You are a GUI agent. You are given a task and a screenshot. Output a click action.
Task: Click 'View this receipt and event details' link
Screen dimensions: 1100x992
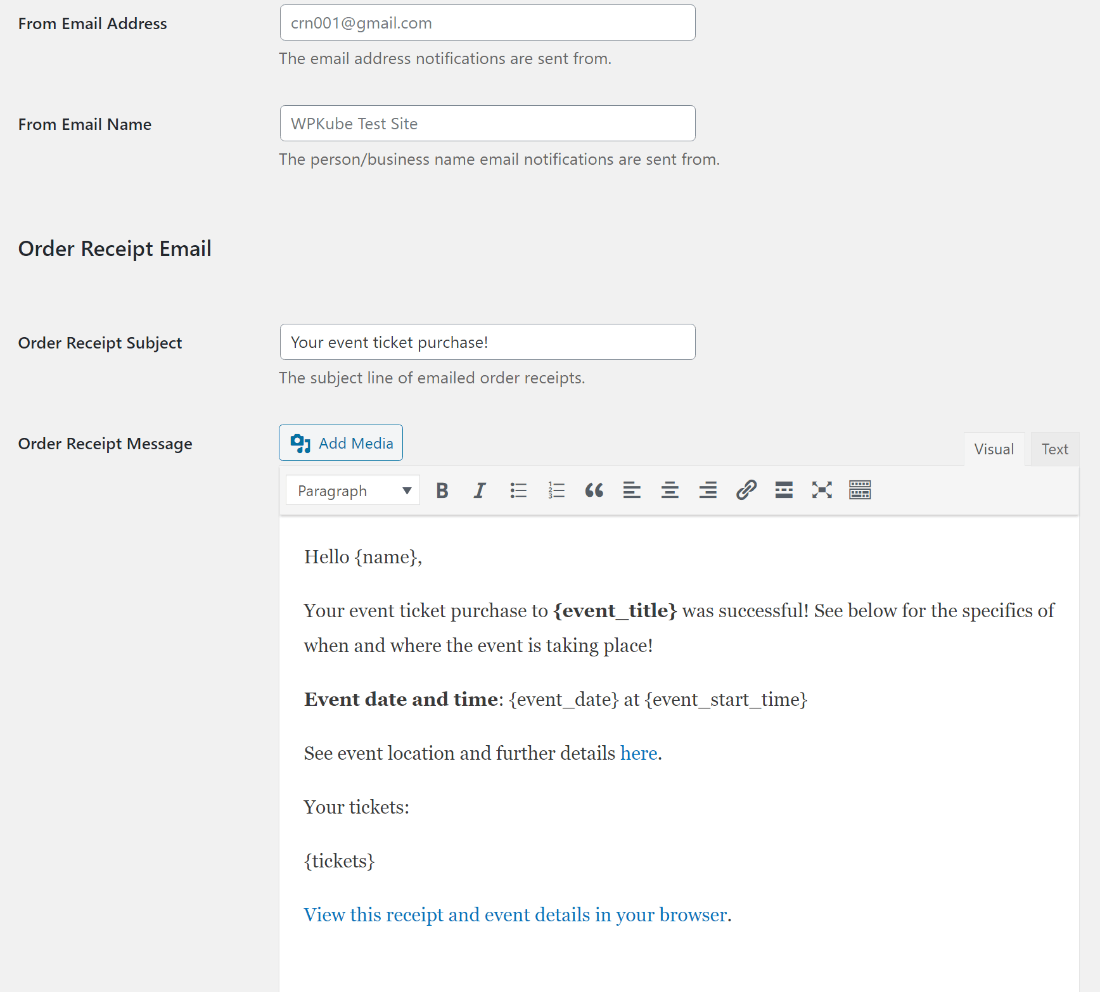(x=516, y=915)
